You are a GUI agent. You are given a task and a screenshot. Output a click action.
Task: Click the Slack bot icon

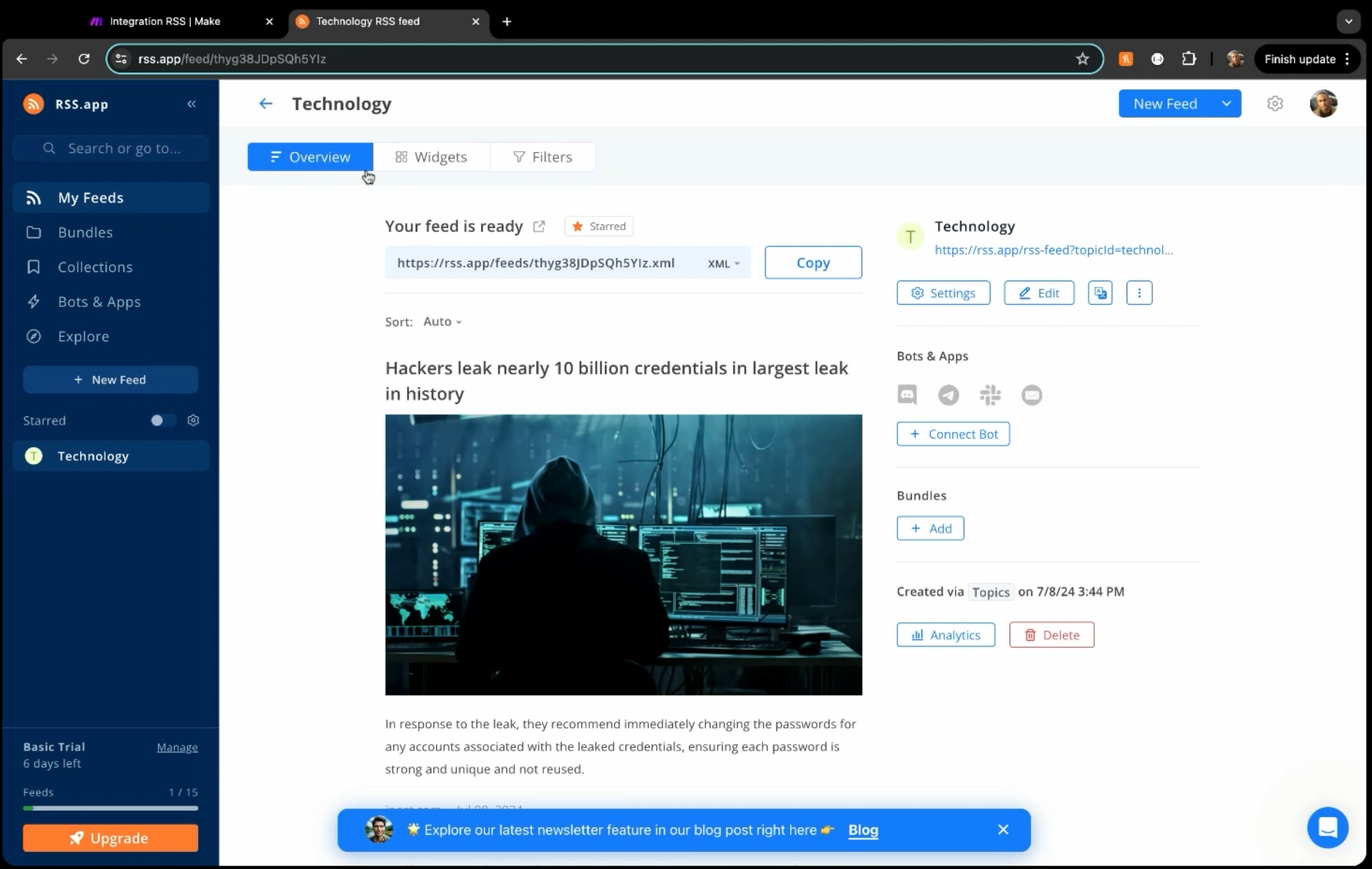(x=990, y=395)
